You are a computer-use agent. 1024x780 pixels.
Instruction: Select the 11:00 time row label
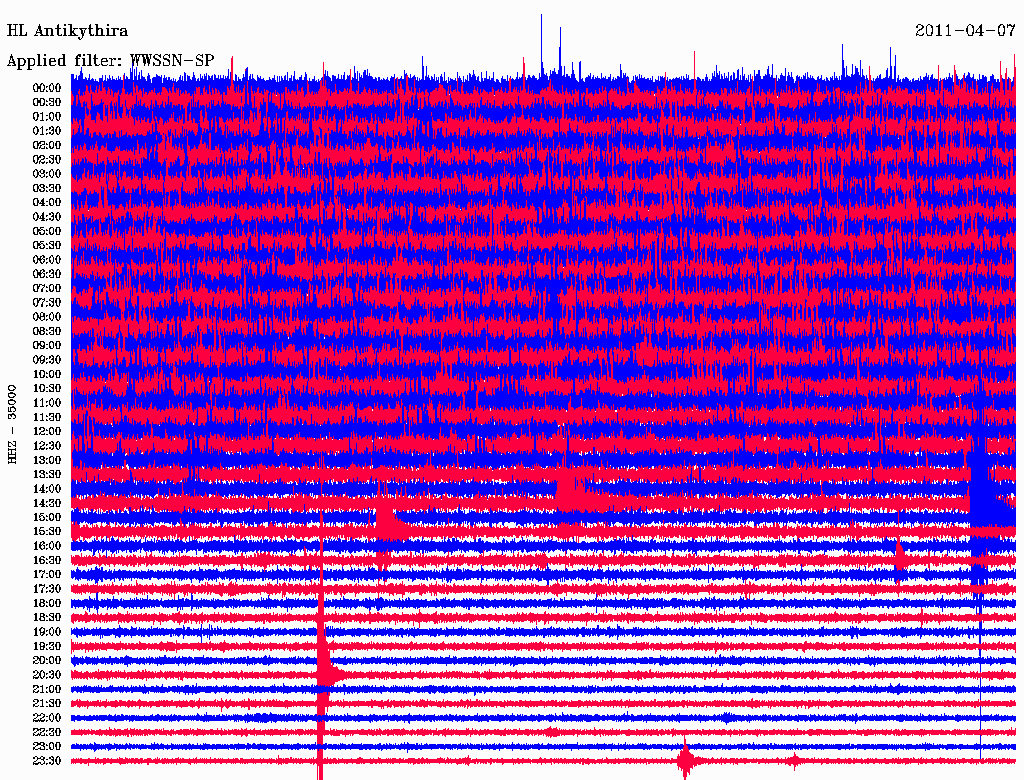tap(47, 403)
